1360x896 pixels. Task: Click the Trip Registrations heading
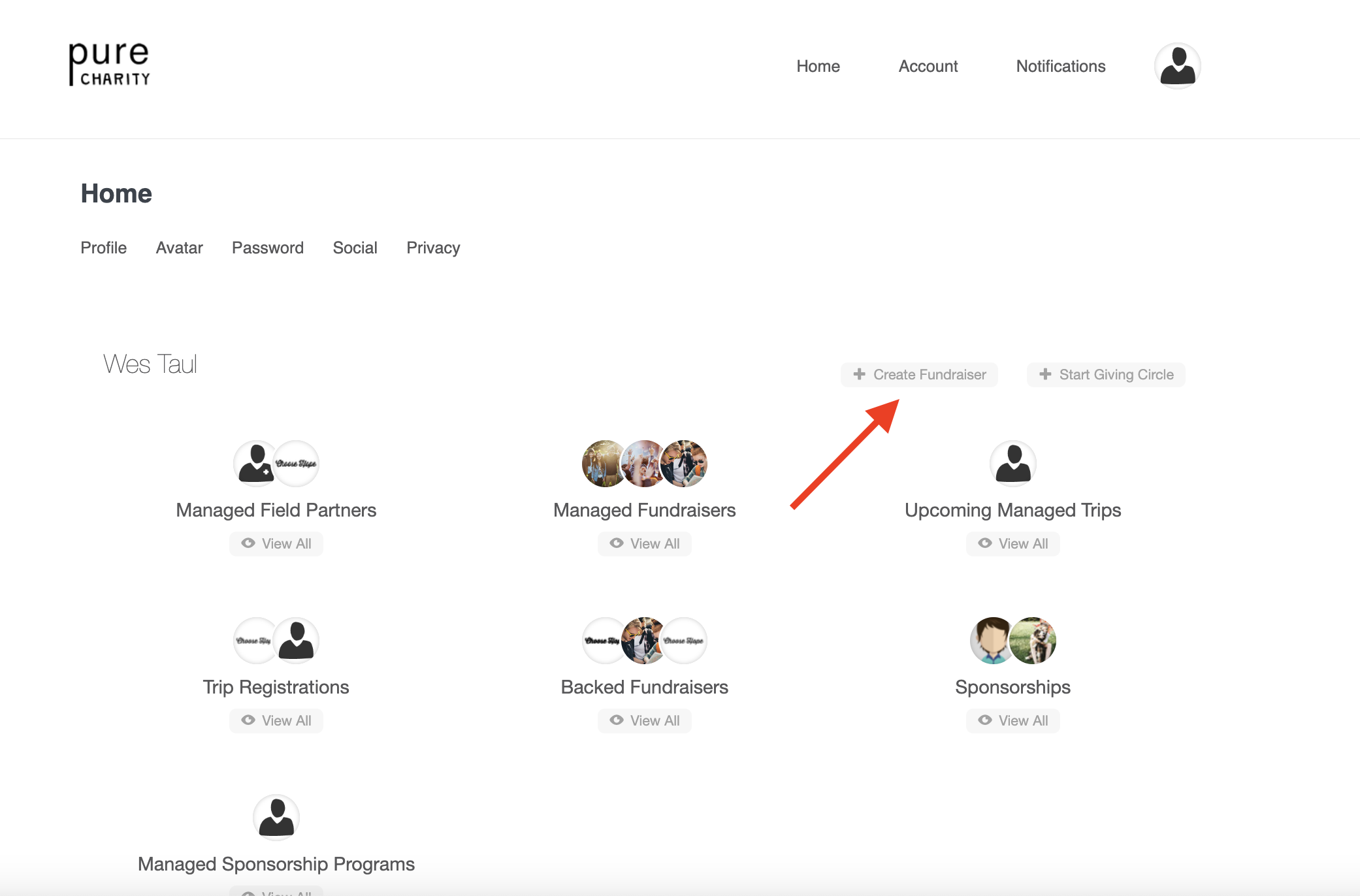point(276,687)
